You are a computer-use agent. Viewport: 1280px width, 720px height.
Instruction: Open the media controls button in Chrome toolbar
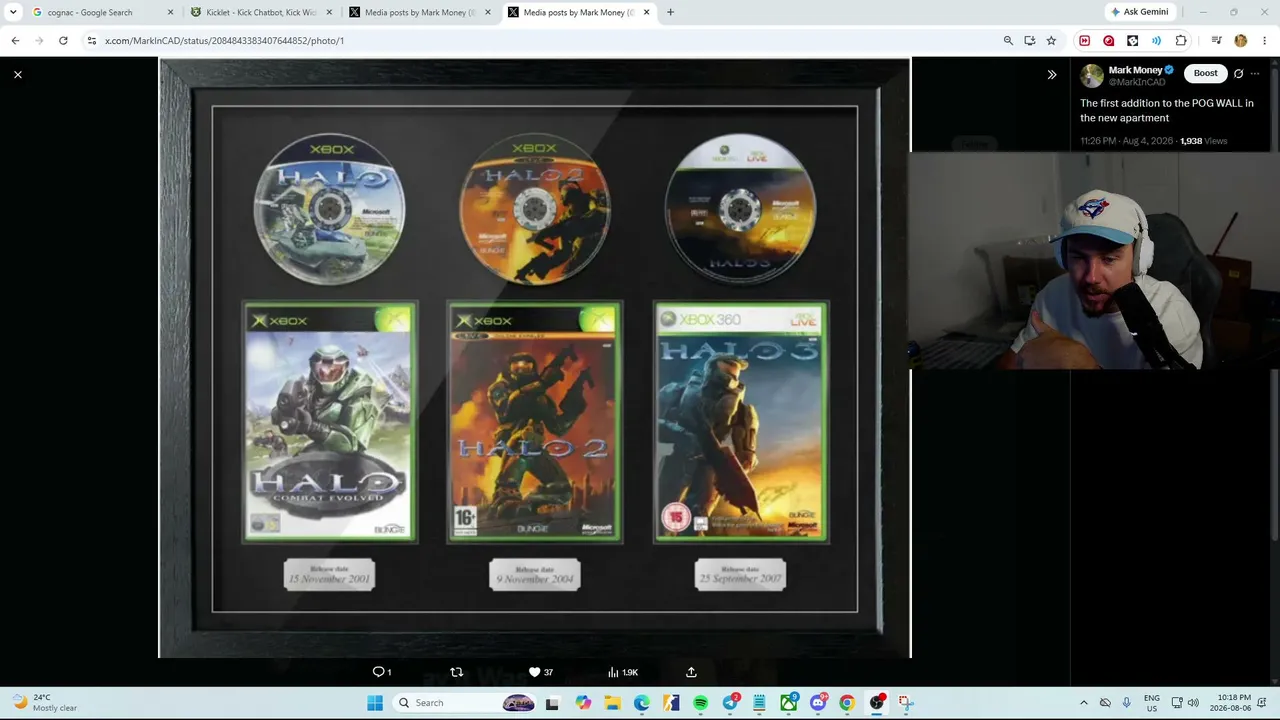tap(1216, 41)
